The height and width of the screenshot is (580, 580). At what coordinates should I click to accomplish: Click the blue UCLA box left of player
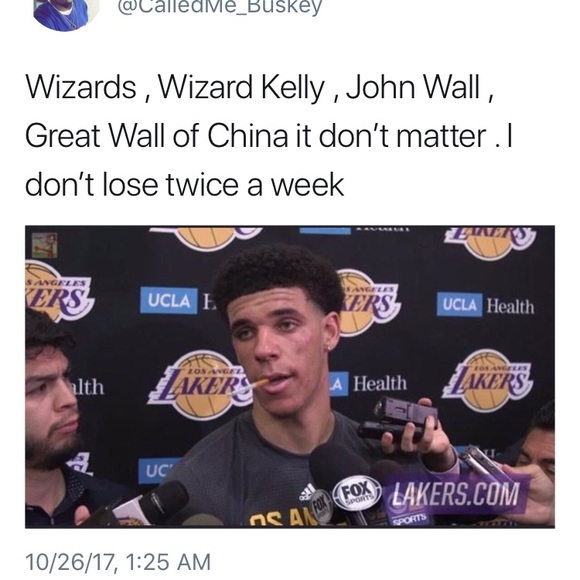pos(169,300)
